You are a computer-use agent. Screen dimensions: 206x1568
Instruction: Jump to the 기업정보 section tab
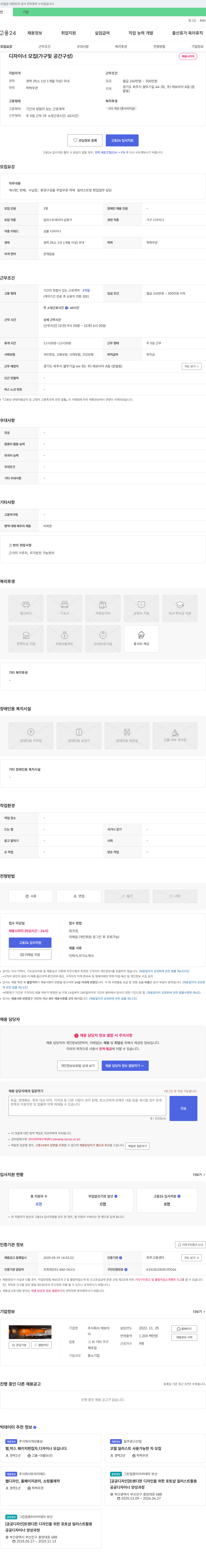[x=197, y=46]
